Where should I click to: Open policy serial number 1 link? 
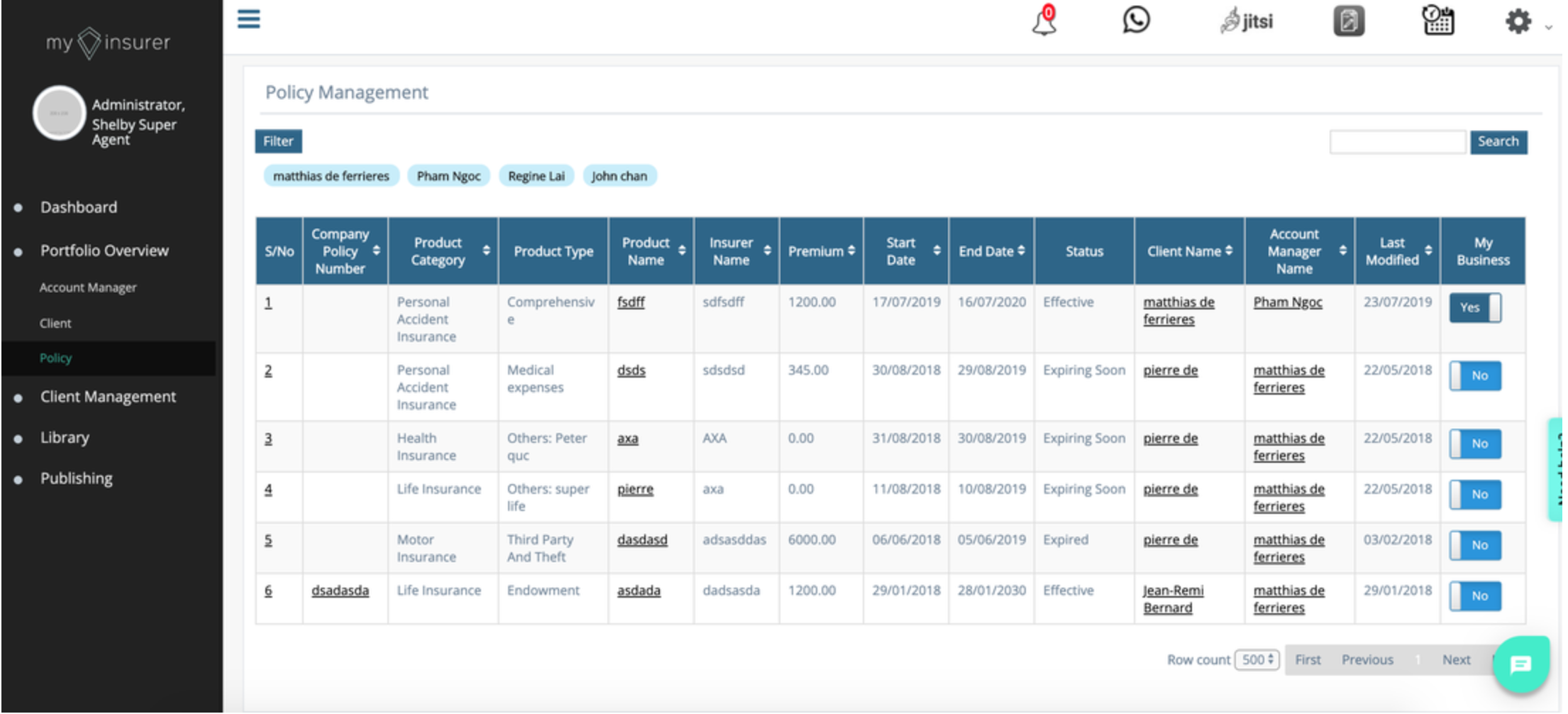point(268,302)
